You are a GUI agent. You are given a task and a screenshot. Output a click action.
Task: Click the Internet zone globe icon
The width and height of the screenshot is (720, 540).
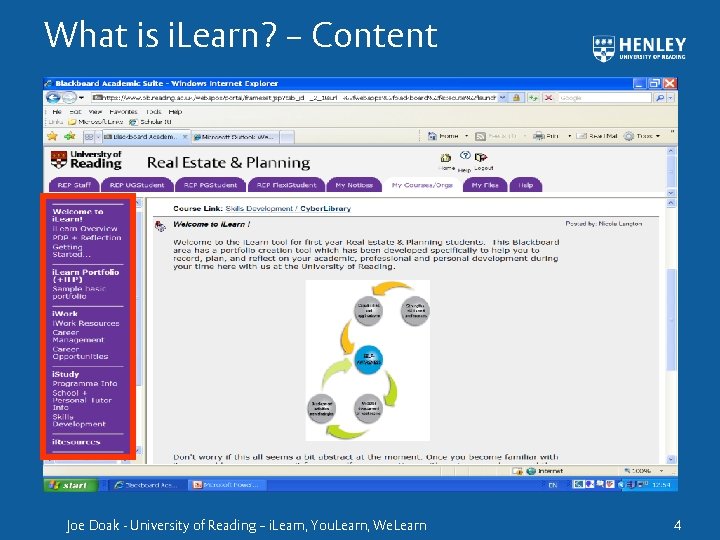pyautogui.click(x=531, y=471)
